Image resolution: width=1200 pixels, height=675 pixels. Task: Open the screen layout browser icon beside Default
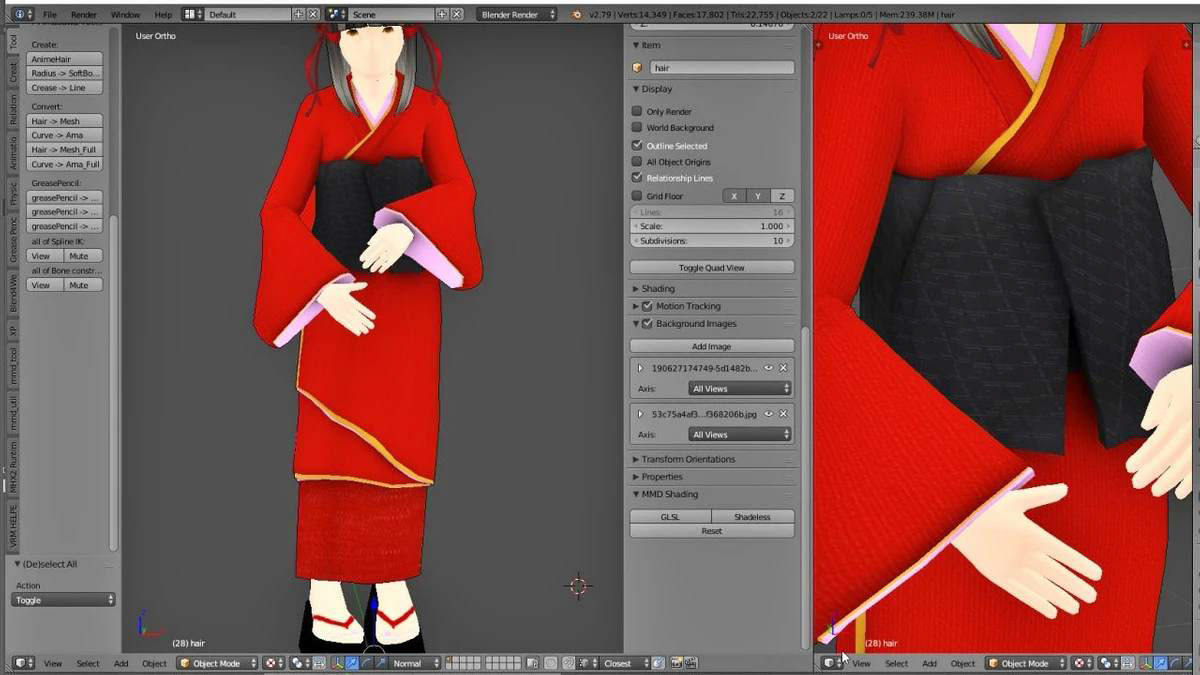[193, 14]
